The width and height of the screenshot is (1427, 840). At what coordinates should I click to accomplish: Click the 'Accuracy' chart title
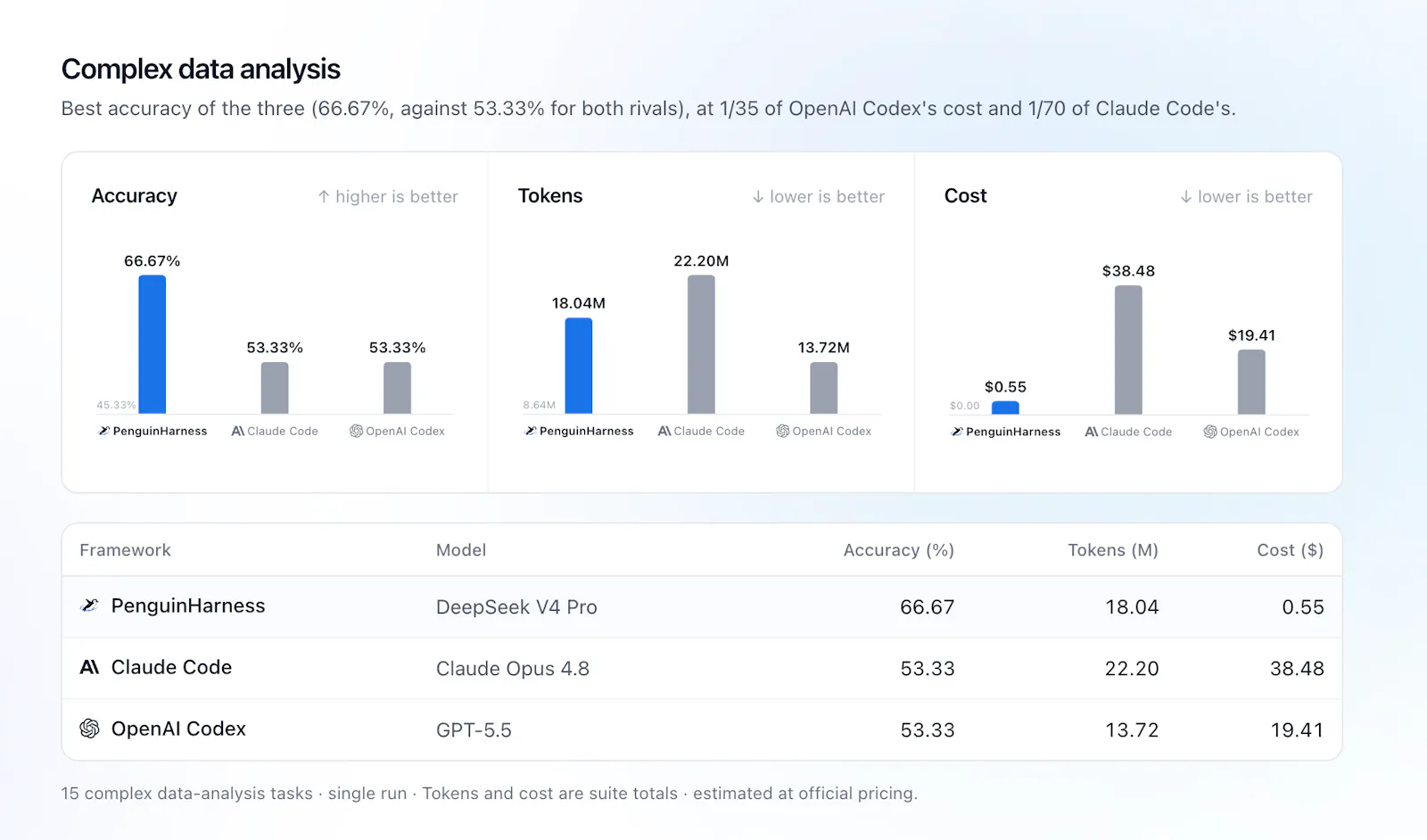coord(135,196)
